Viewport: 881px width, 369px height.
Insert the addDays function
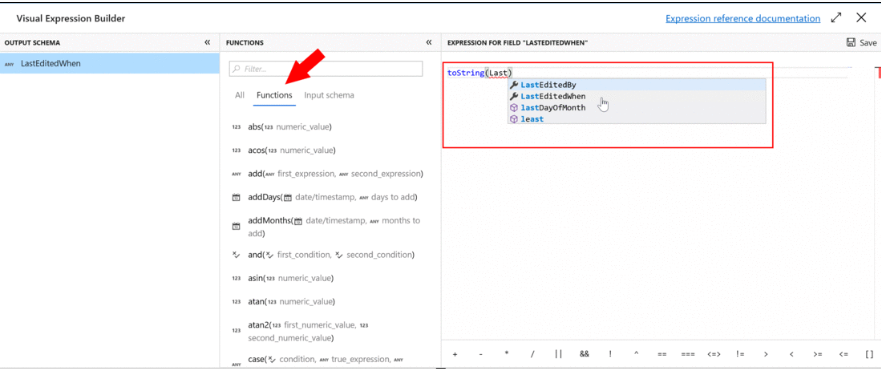pyautogui.click(x=332, y=197)
